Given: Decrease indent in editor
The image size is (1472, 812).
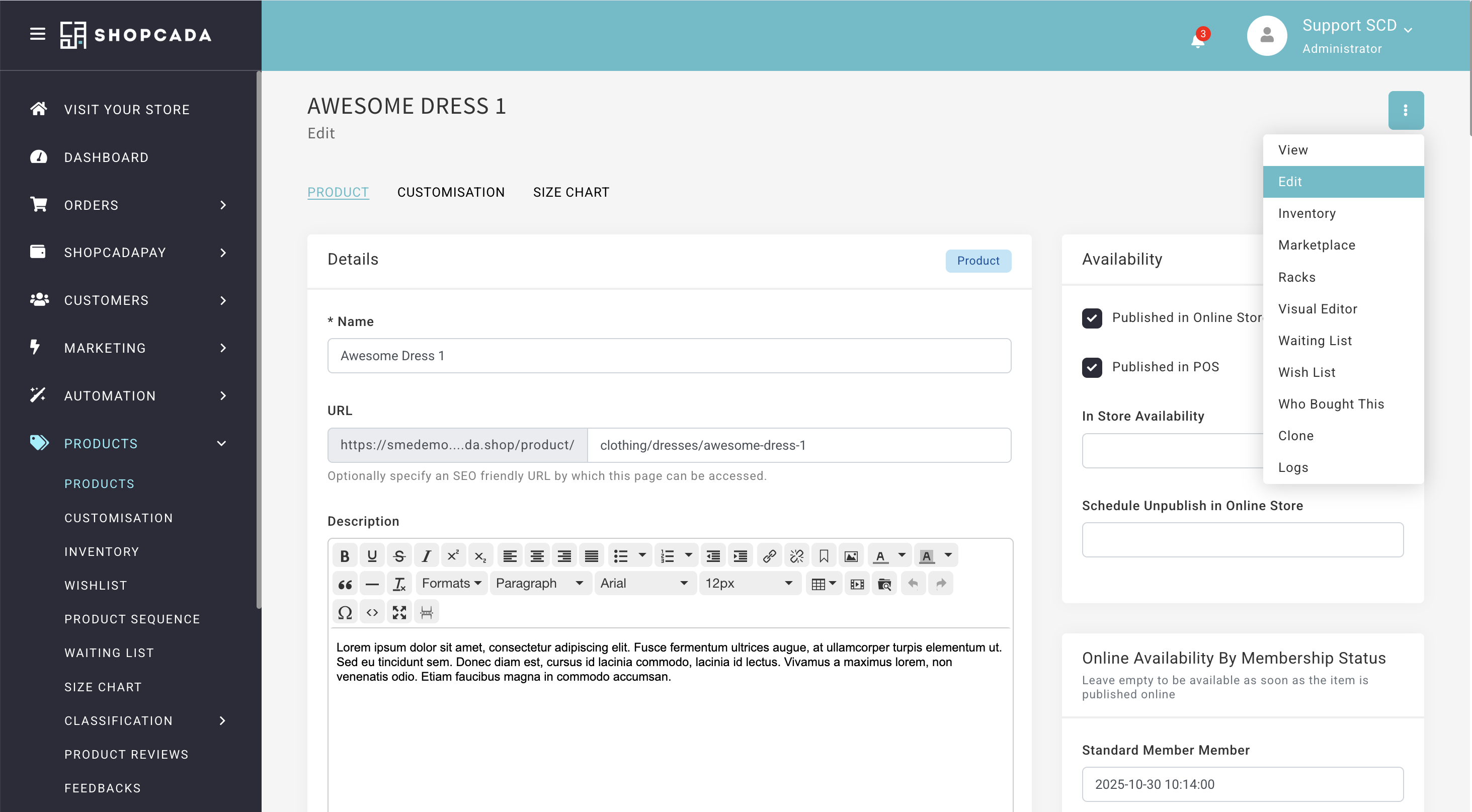Looking at the screenshot, I should 713,555.
